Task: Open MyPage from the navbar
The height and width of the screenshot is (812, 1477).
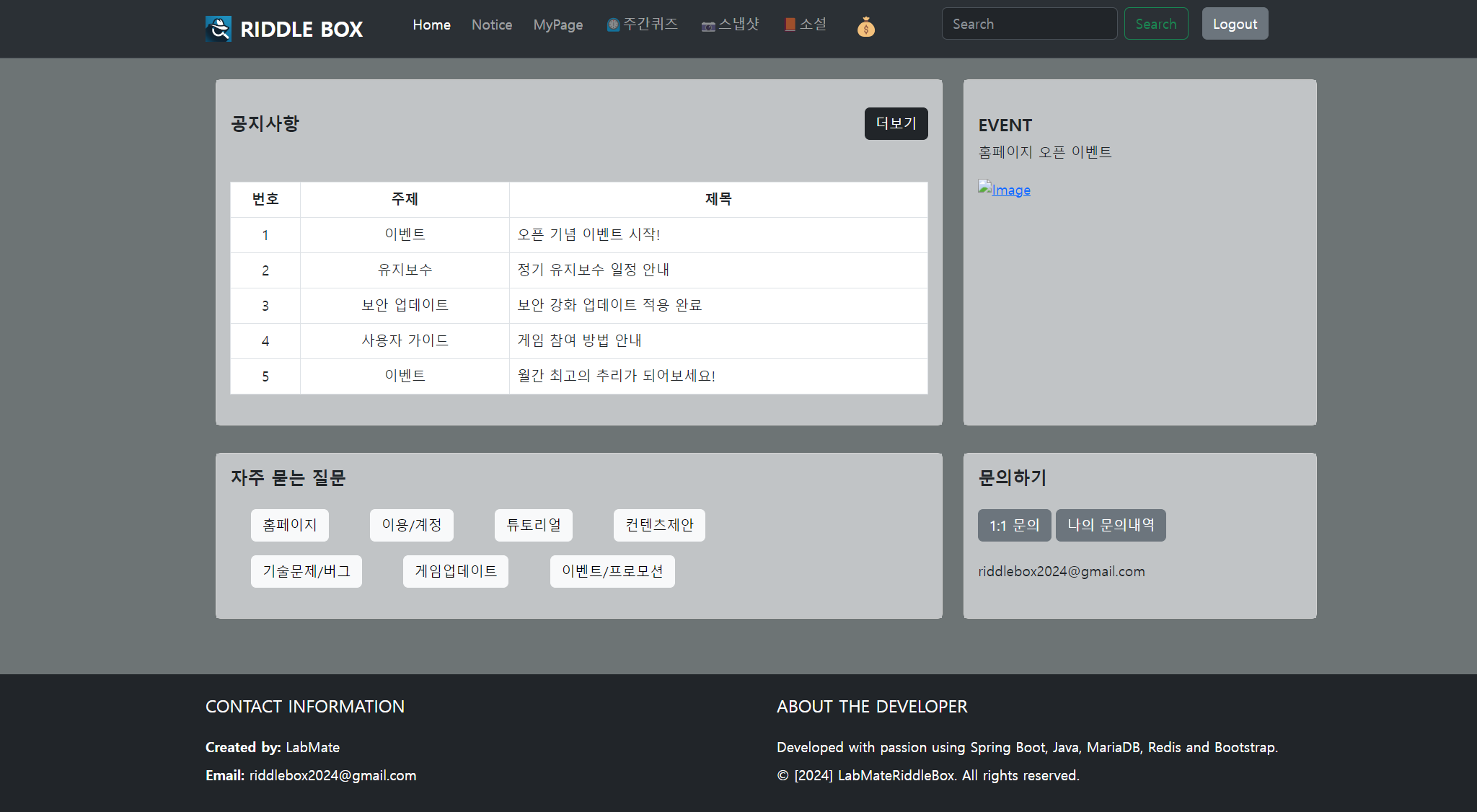Action: tap(557, 25)
